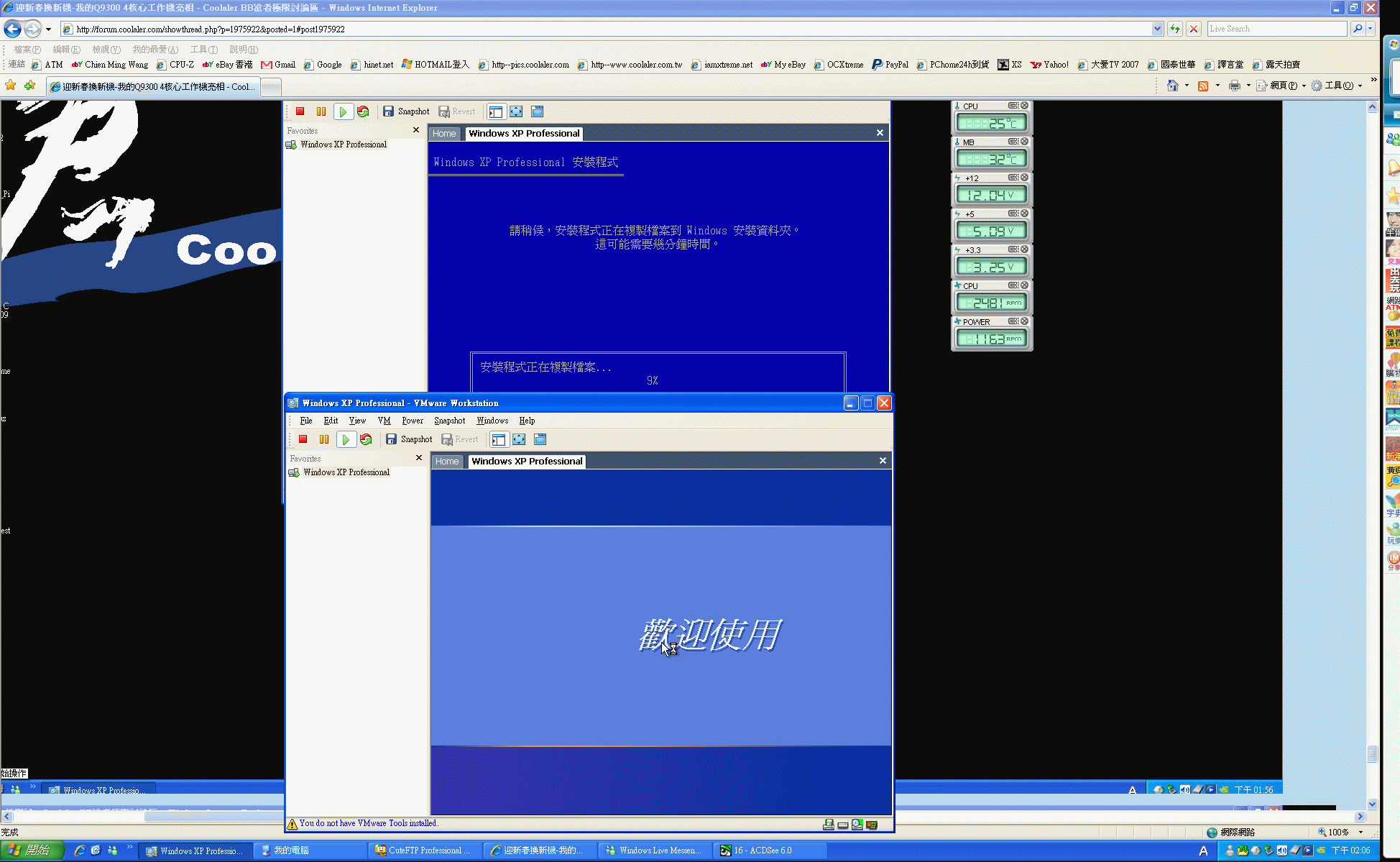Expand the address bar history dropdown

click(x=1157, y=29)
